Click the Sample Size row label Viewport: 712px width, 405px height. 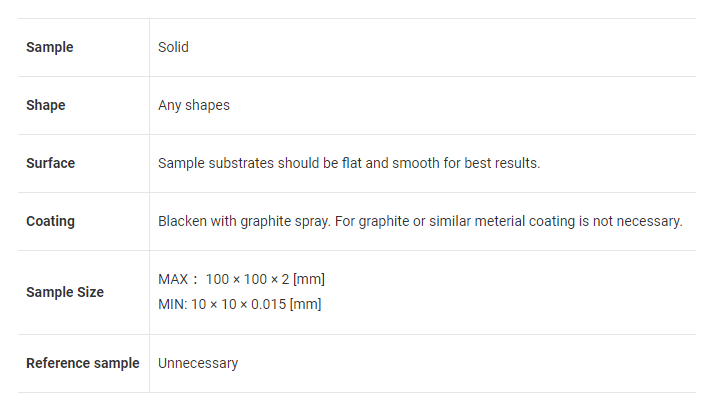(x=65, y=292)
